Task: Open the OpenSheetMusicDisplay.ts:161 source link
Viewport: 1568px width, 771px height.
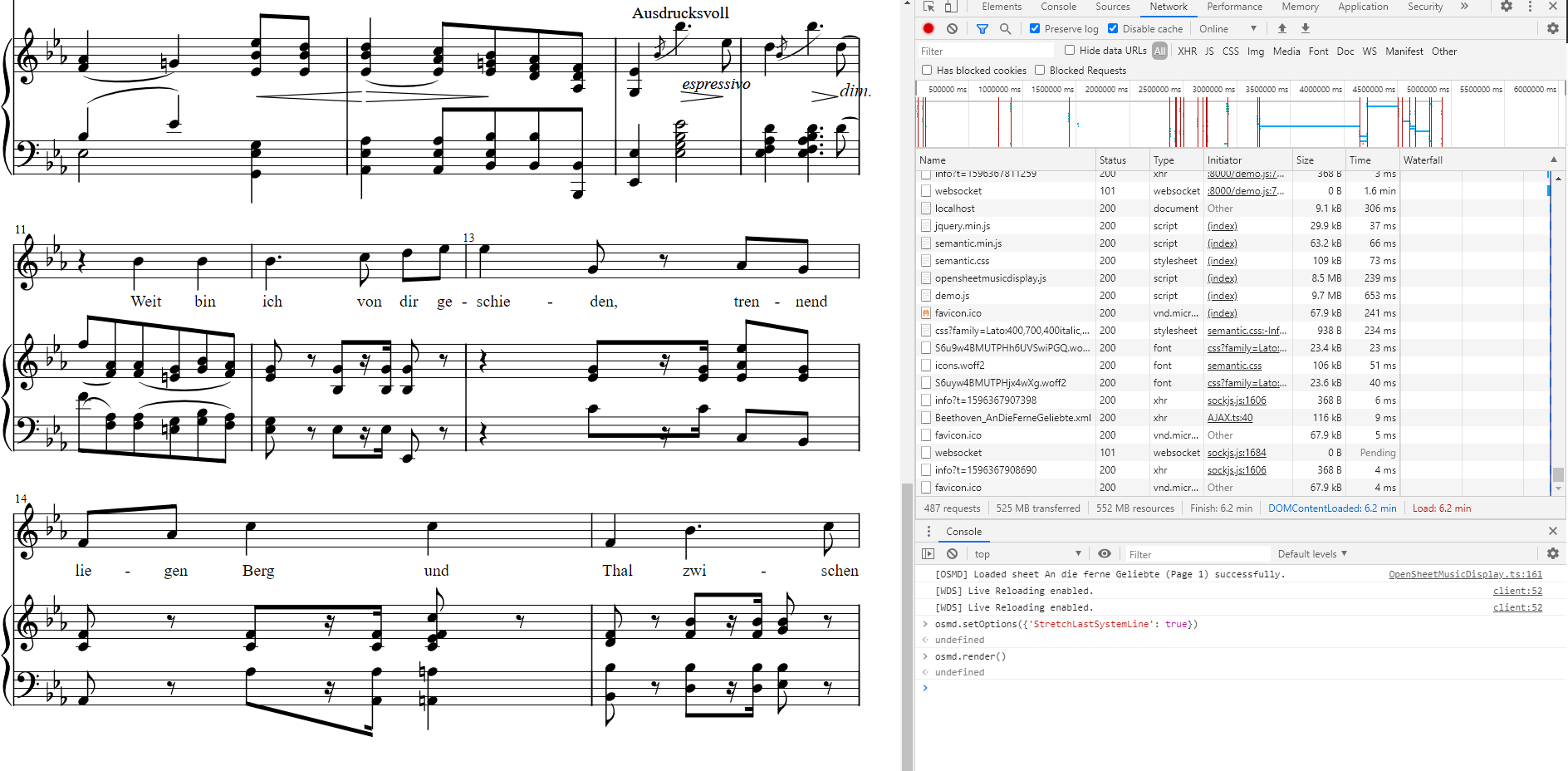Action: (1465, 574)
